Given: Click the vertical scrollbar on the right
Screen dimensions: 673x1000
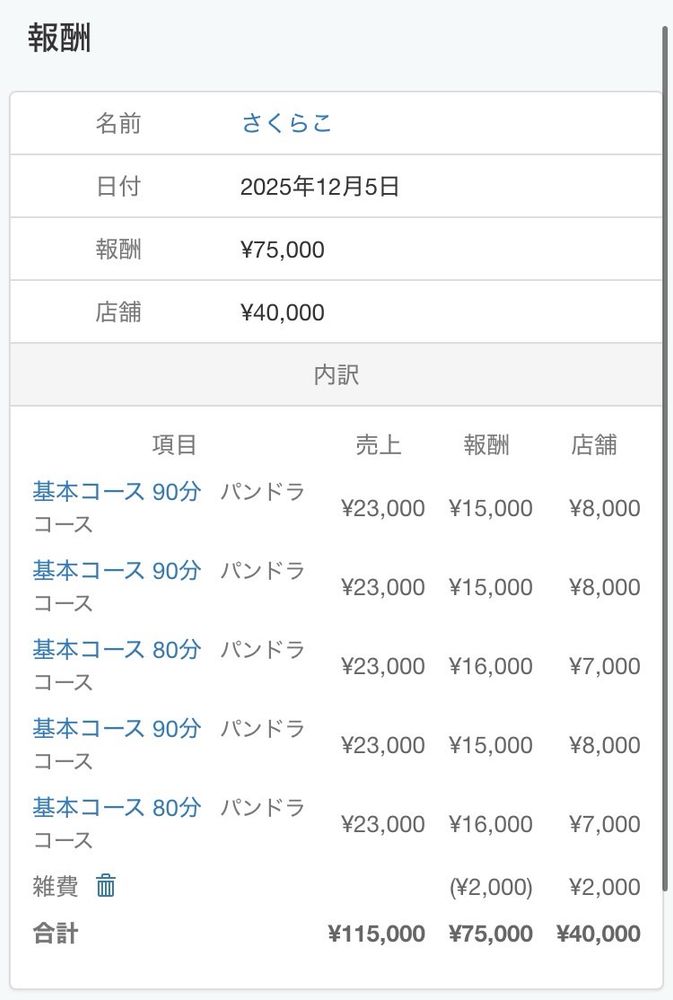Looking at the screenshot, I should pyautogui.click(x=667, y=459).
